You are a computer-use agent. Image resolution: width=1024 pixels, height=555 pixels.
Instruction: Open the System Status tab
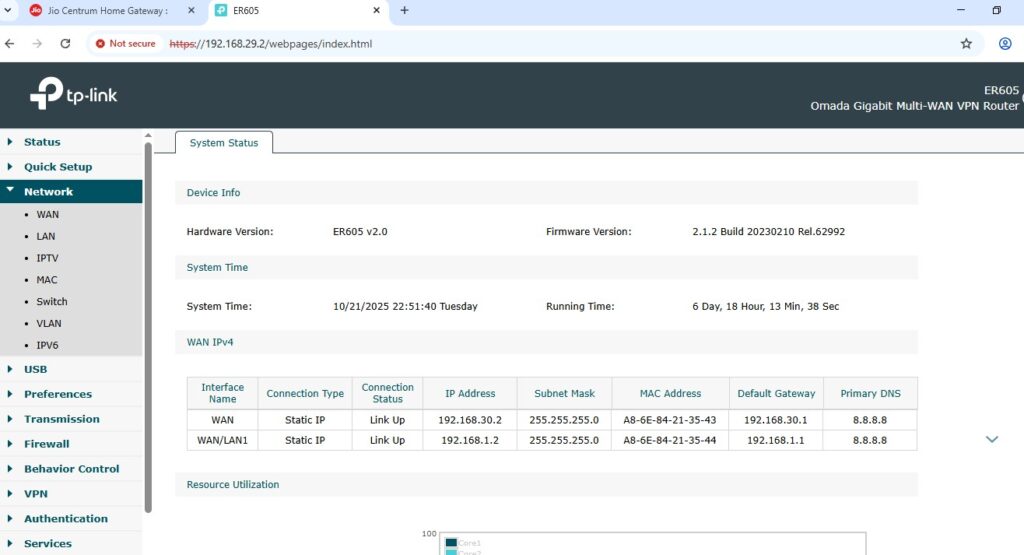tap(224, 142)
